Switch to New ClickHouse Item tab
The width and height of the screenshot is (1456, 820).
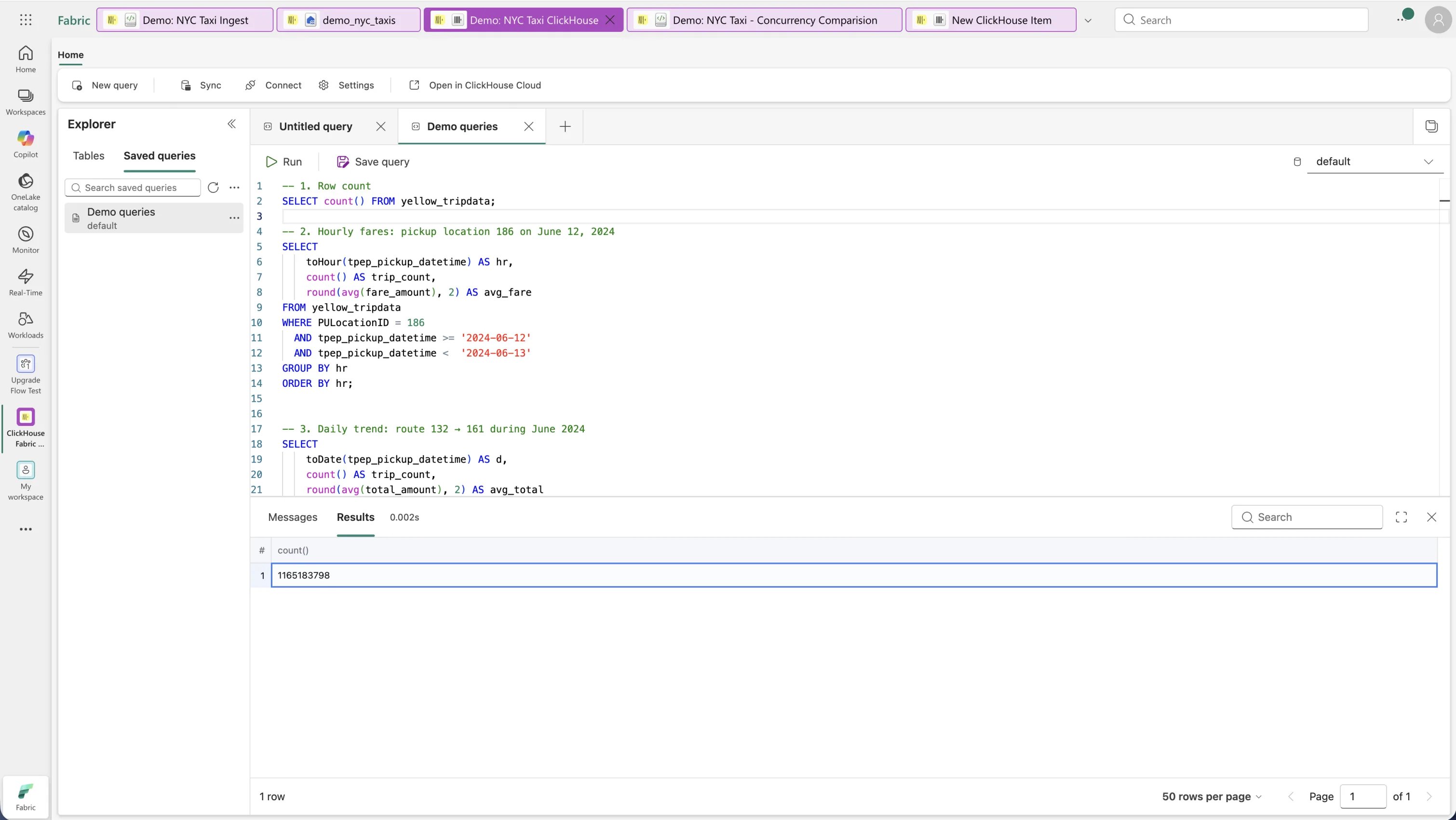coord(990,20)
